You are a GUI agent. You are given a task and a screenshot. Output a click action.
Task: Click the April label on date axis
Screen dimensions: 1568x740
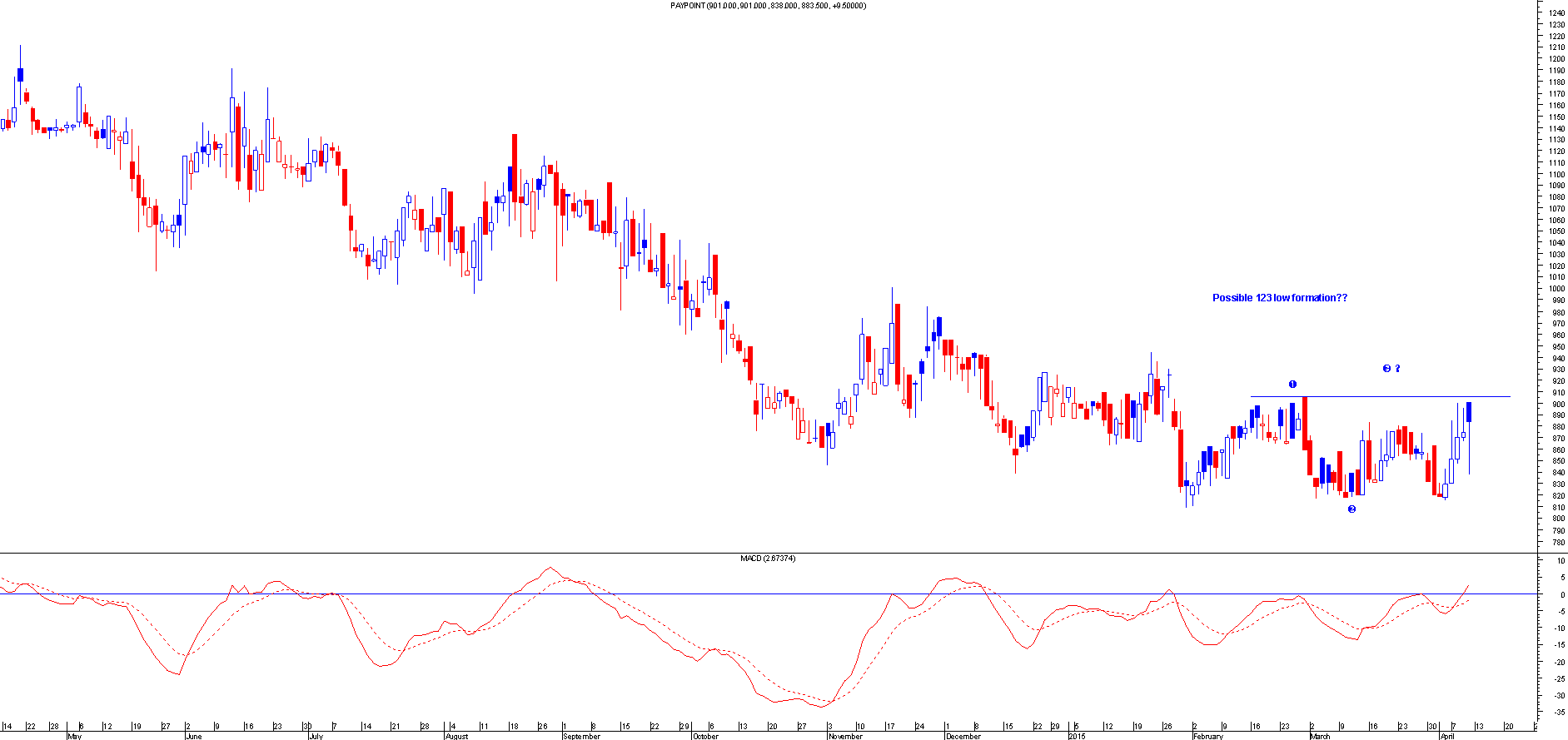pyautogui.click(x=1447, y=736)
